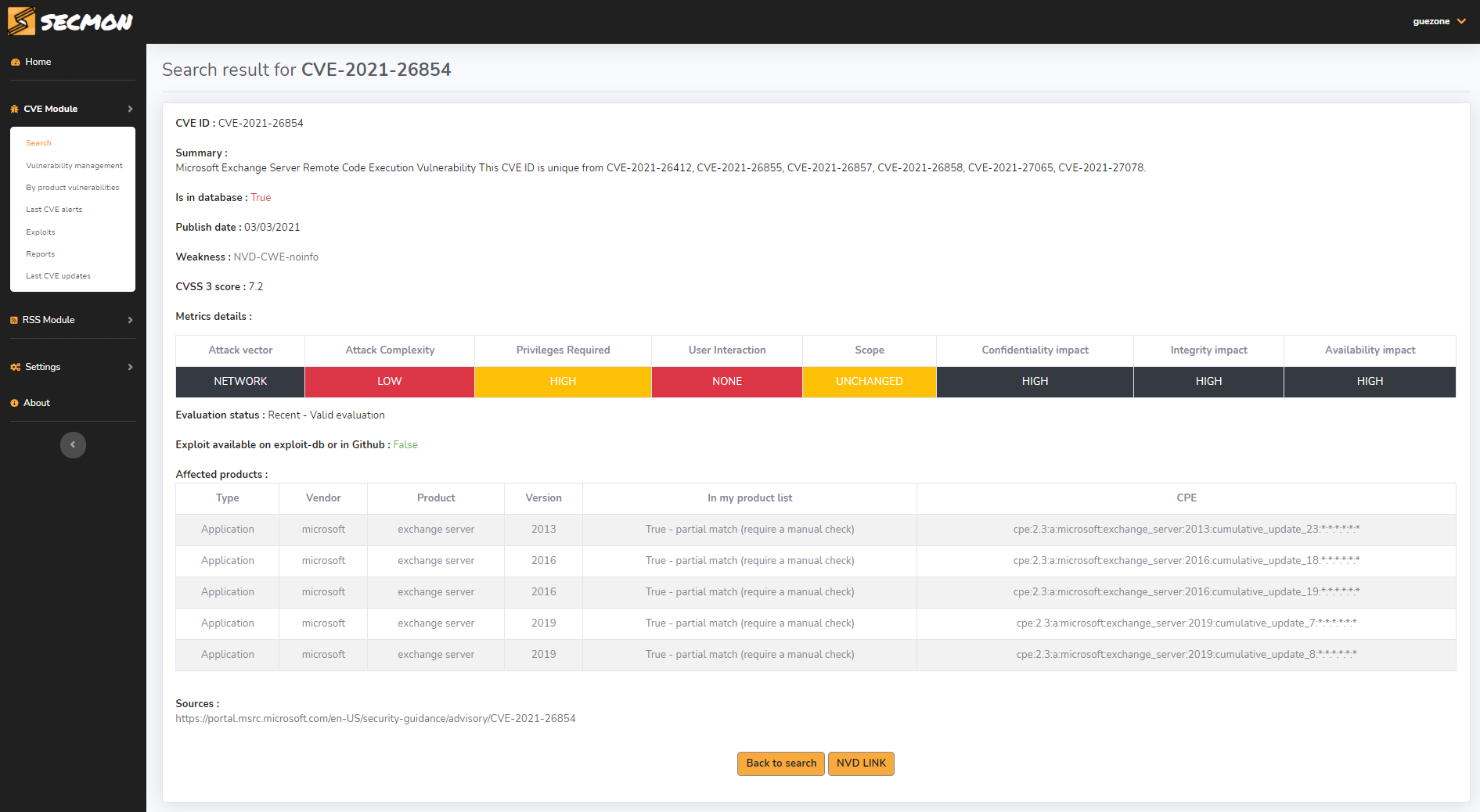Click HIGH under Availability impact
Image resolution: width=1480 pixels, height=812 pixels.
1370,382
